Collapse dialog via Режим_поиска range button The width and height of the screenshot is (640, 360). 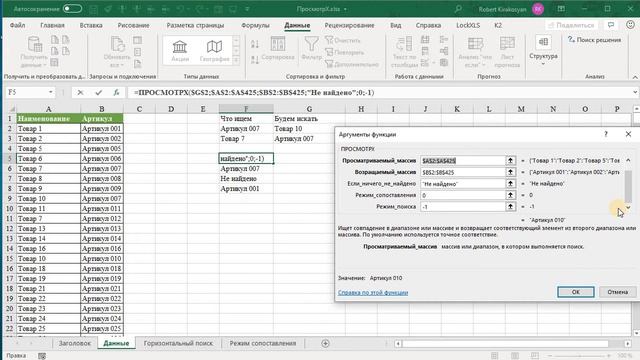(x=510, y=207)
